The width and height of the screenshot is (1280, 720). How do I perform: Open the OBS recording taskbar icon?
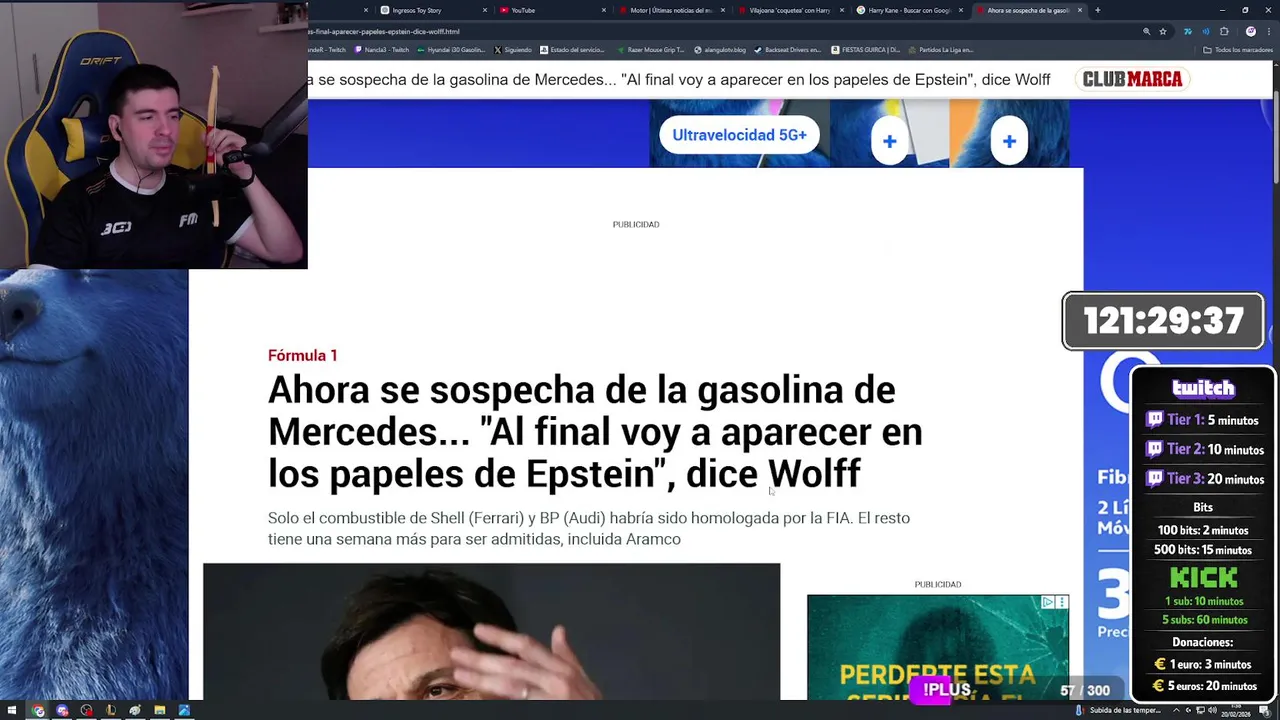(x=86, y=711)
